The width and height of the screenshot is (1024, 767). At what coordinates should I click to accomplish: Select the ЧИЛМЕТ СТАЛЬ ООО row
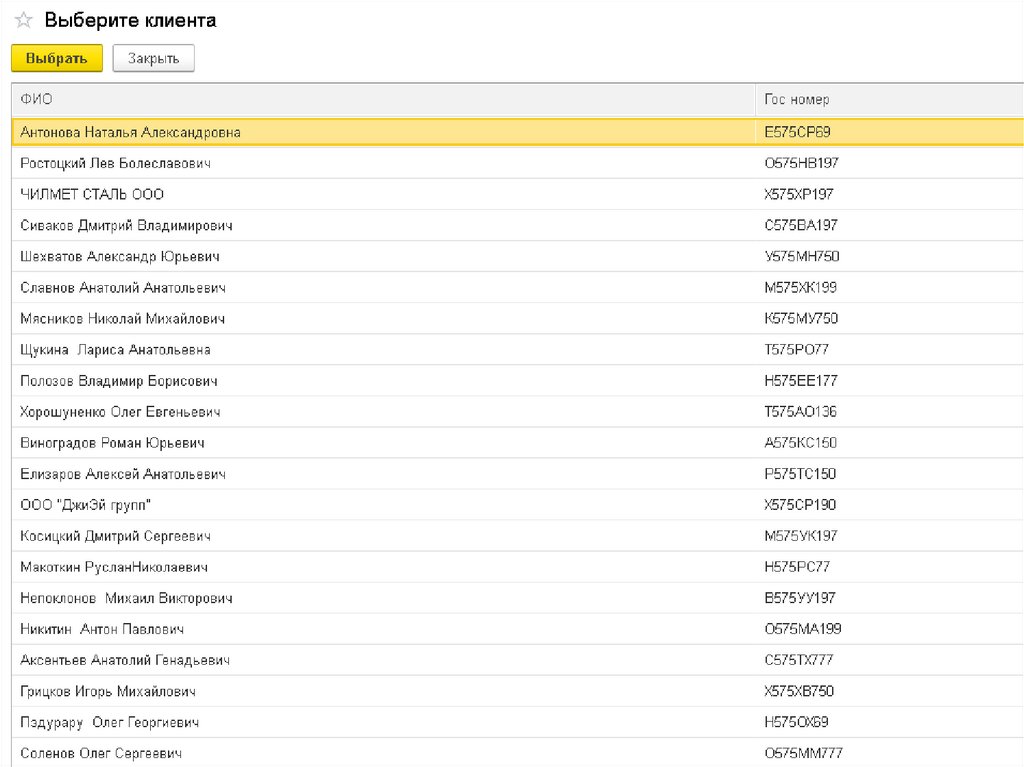click(x=92, y=194)
